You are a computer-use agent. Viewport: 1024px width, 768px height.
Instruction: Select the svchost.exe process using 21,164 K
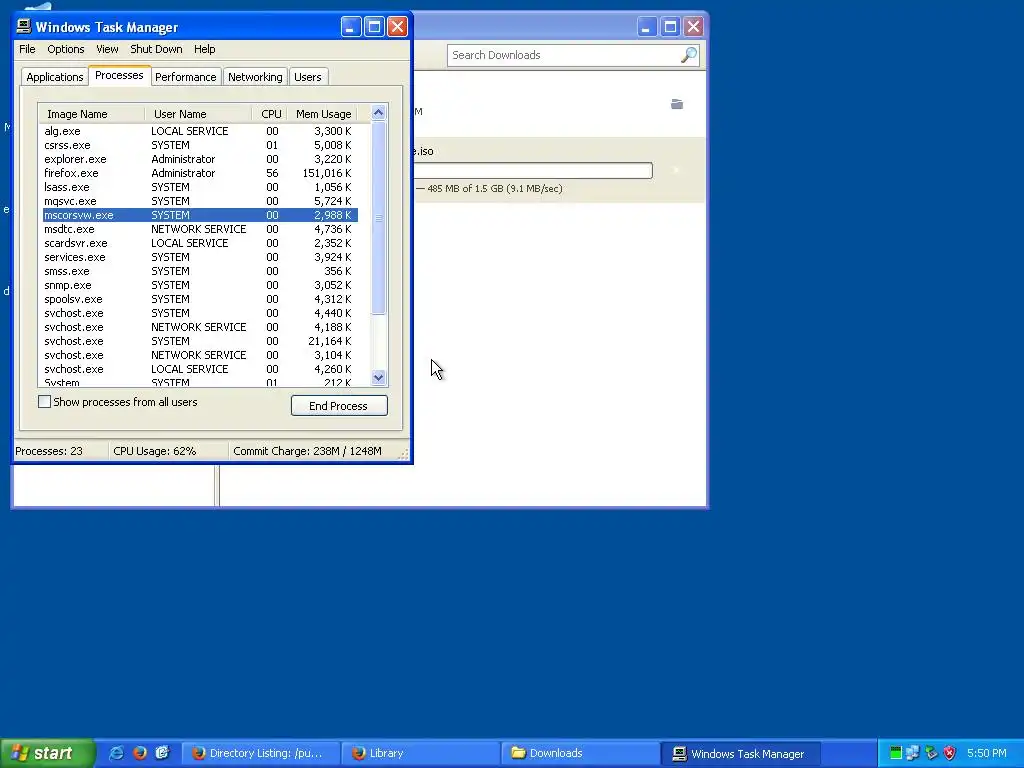point(199,341)
